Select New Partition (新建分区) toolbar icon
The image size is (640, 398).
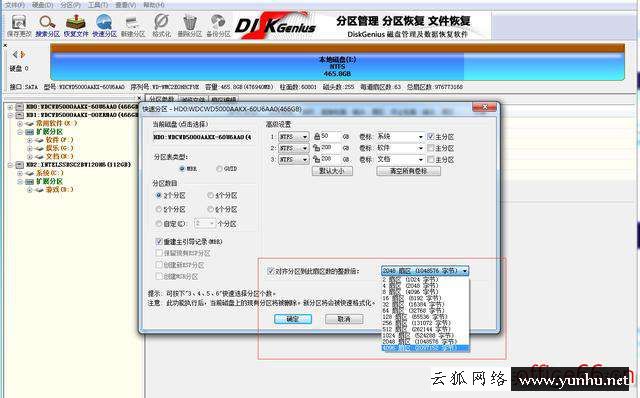133,26
